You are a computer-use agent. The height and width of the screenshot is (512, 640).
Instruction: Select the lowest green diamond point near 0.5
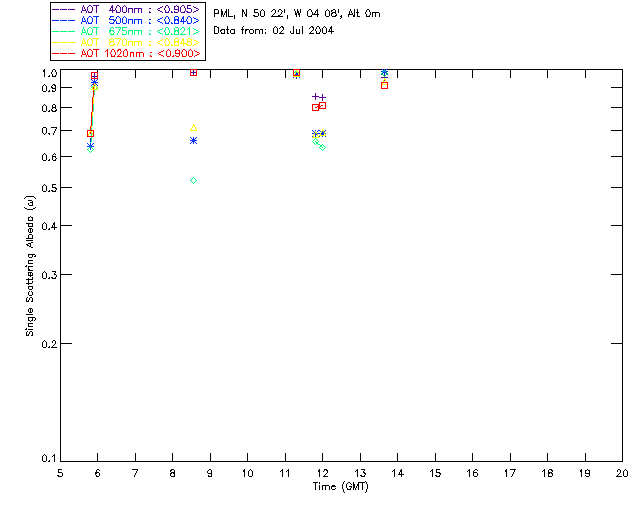[193, 180]
